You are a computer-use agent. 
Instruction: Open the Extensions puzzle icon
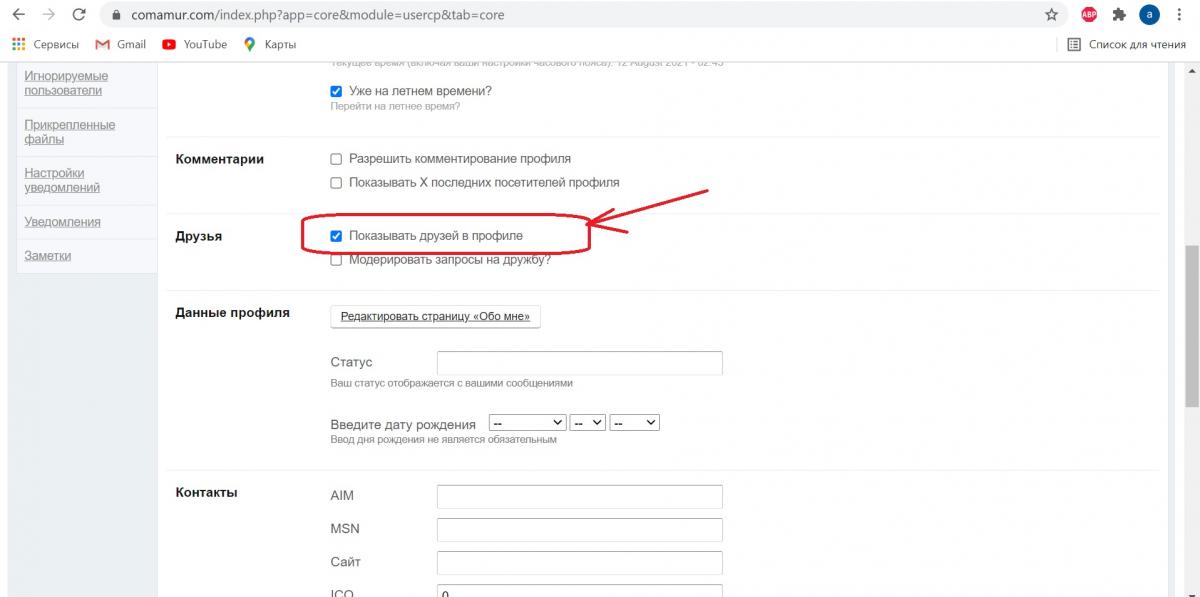tap(1119, 15)
